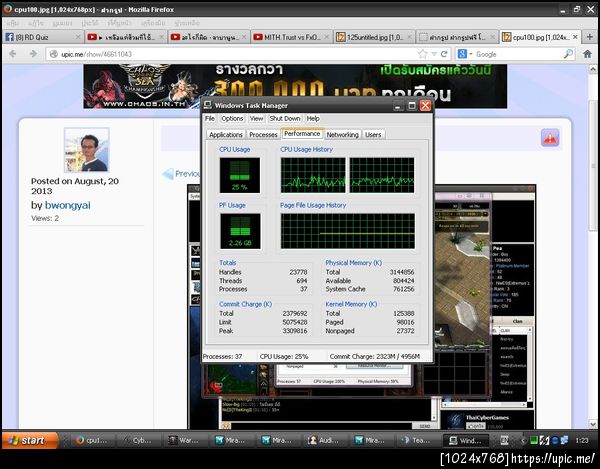Switch to the (8) RD Quiz tab
600x469 pixels.
tap(43, 37)
